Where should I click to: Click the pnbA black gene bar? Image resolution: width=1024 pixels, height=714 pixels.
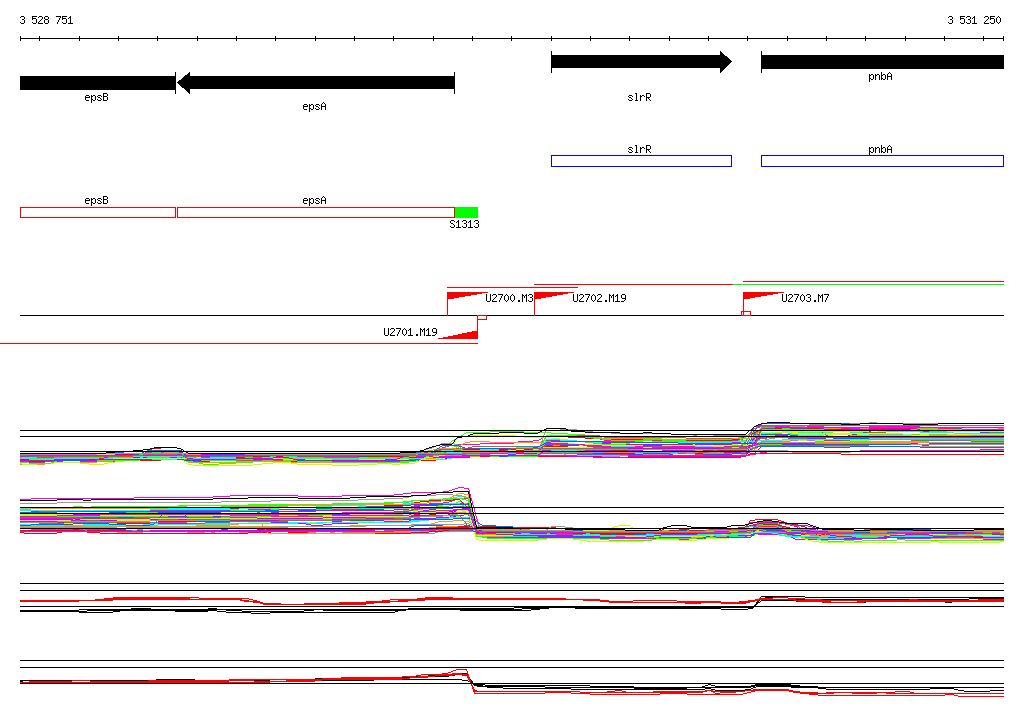tap(882, 62)
